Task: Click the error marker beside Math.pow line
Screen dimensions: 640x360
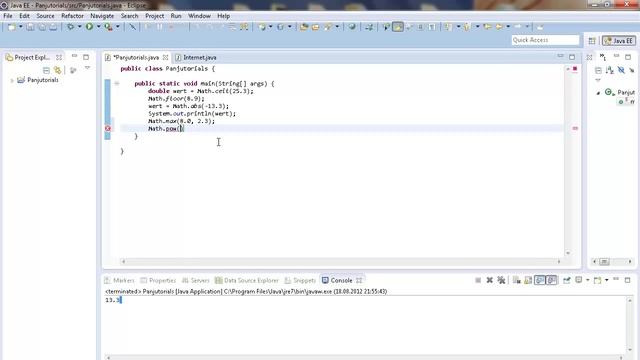Action: click(x=108, y=129)
